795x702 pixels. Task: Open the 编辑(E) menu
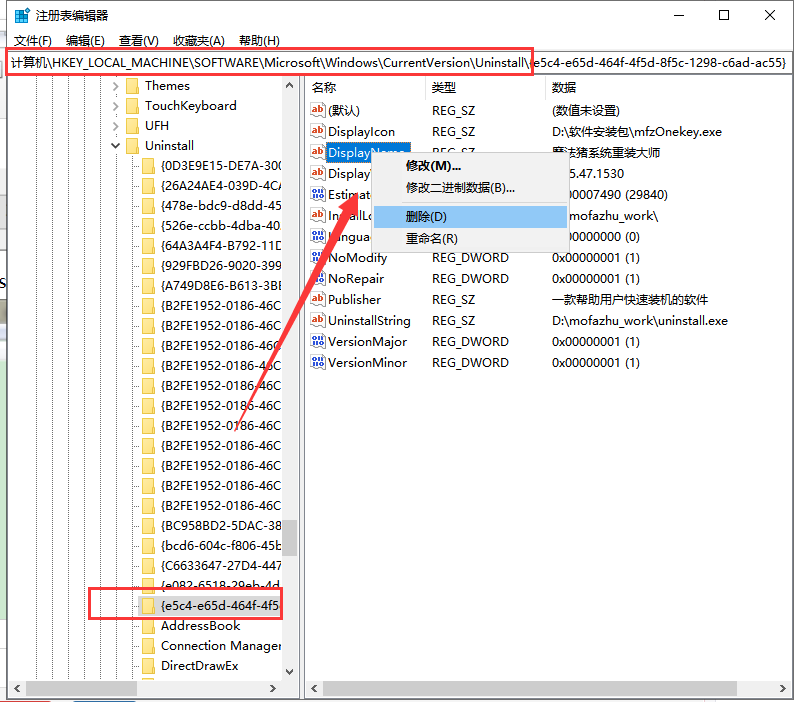[85, 40]
